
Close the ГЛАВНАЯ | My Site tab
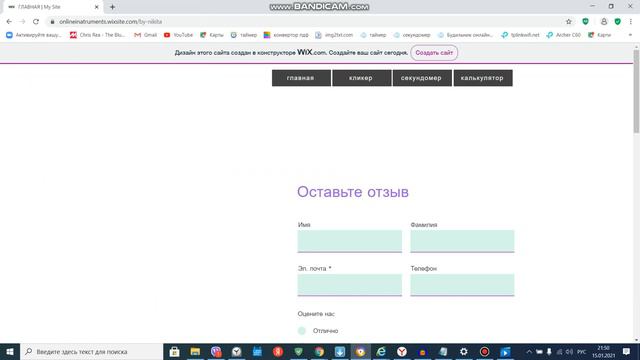[97, 7]
